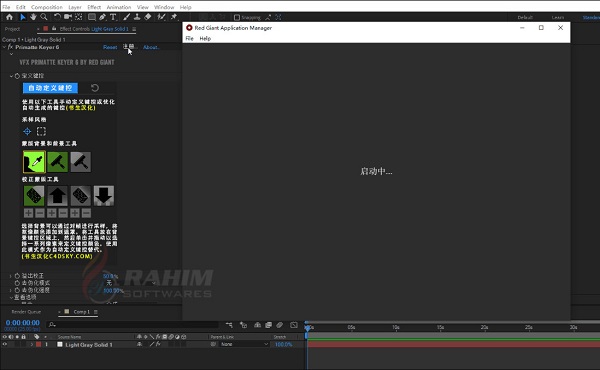The image size is (600, 370).
Task: Select the Unified Camera tool
Action: [68, 17]
